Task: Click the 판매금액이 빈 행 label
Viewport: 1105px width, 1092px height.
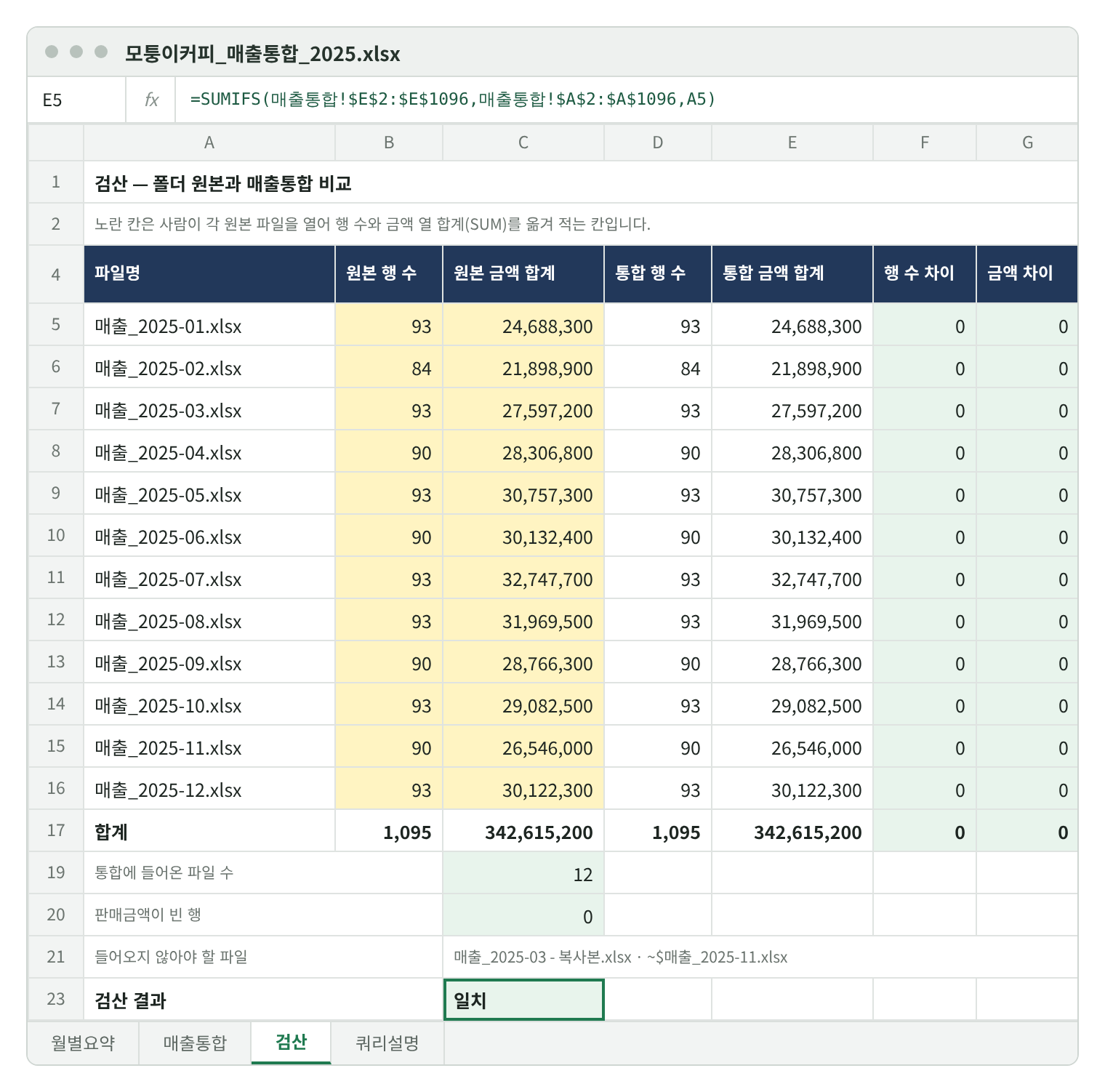Action: (148, 915)
